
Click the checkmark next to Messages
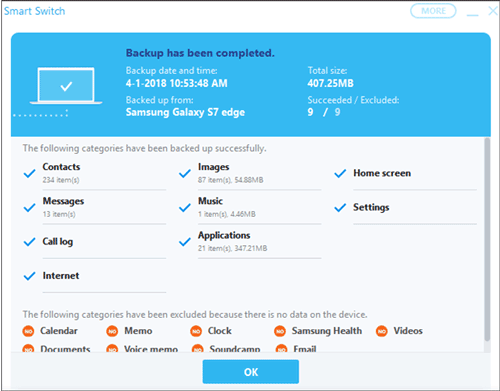click(29, 208)
